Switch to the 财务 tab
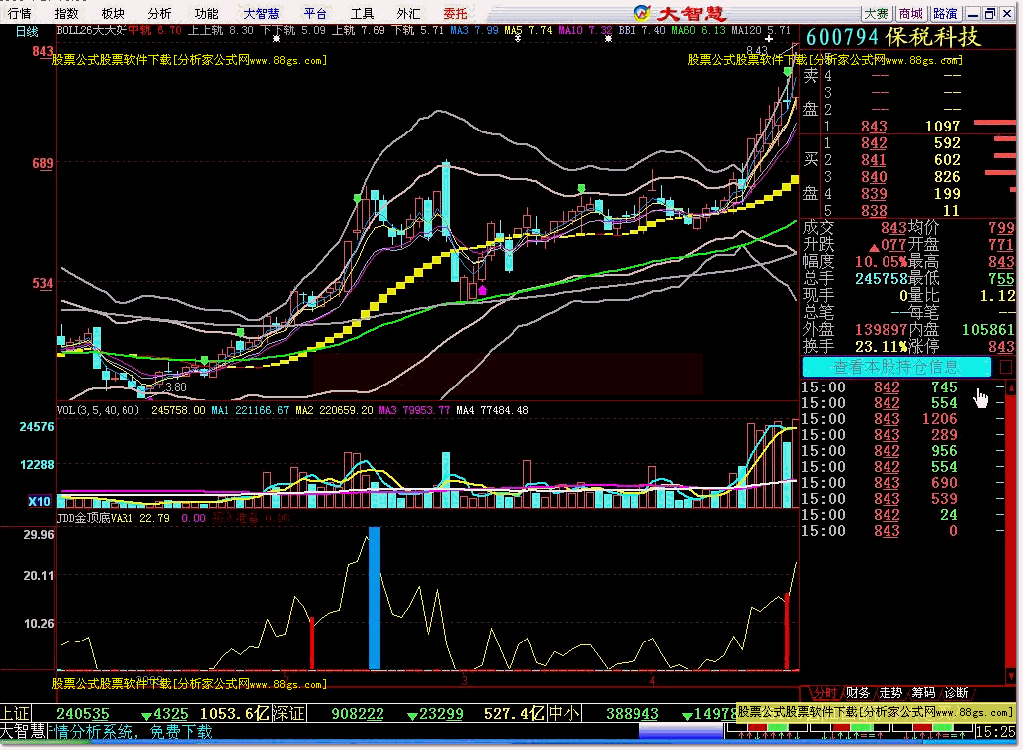 [x=858, y=693]
